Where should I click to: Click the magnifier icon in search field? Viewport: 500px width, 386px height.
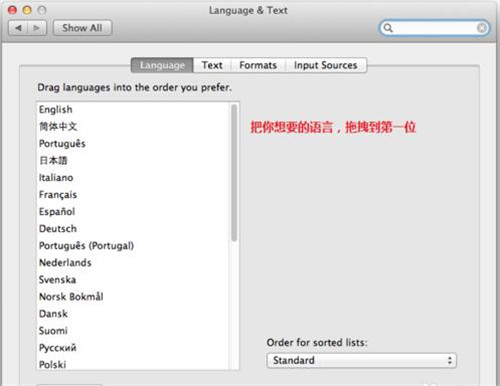point(388,28)
